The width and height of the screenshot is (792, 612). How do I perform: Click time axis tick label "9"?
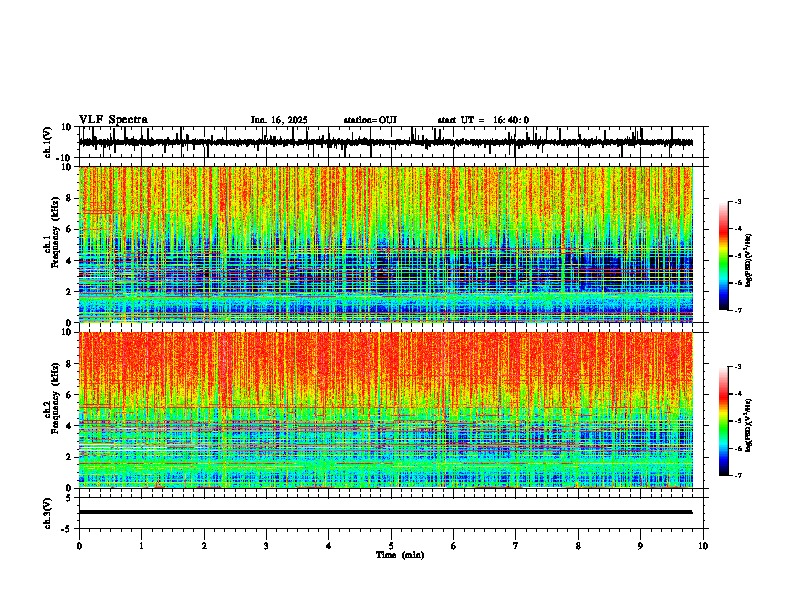pos(640,546)
